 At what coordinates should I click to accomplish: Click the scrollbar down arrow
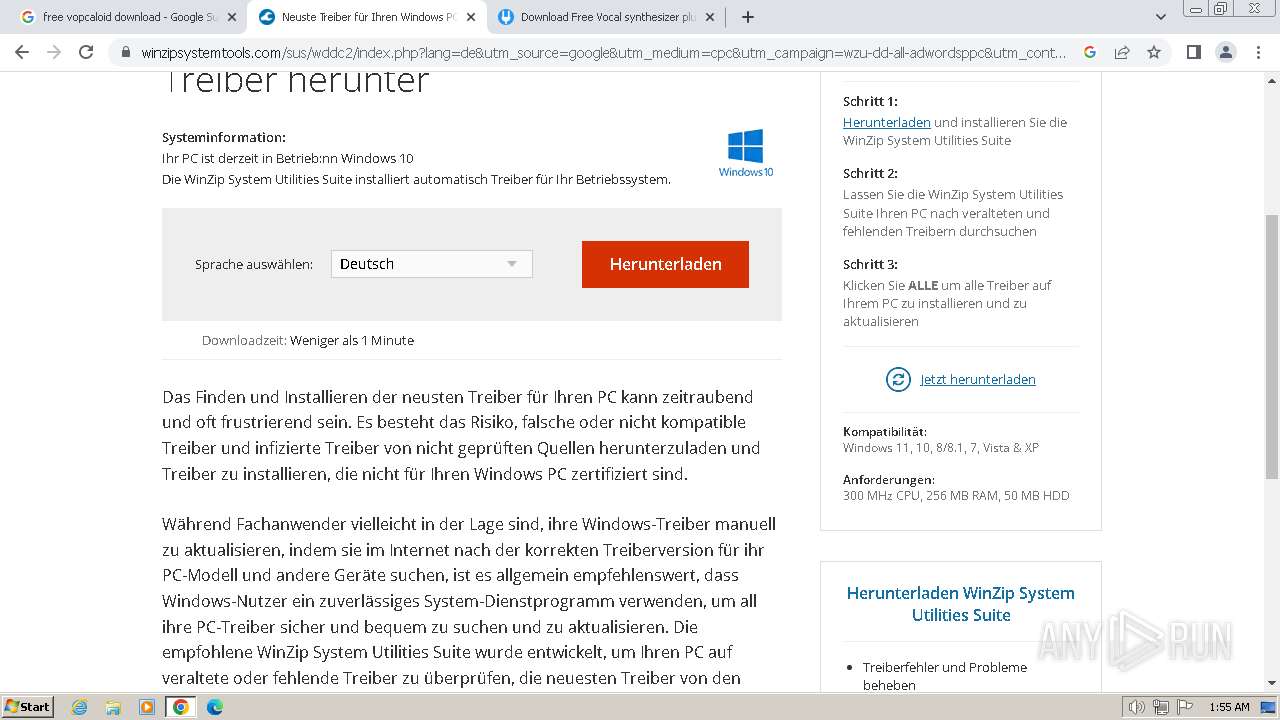1271,683
